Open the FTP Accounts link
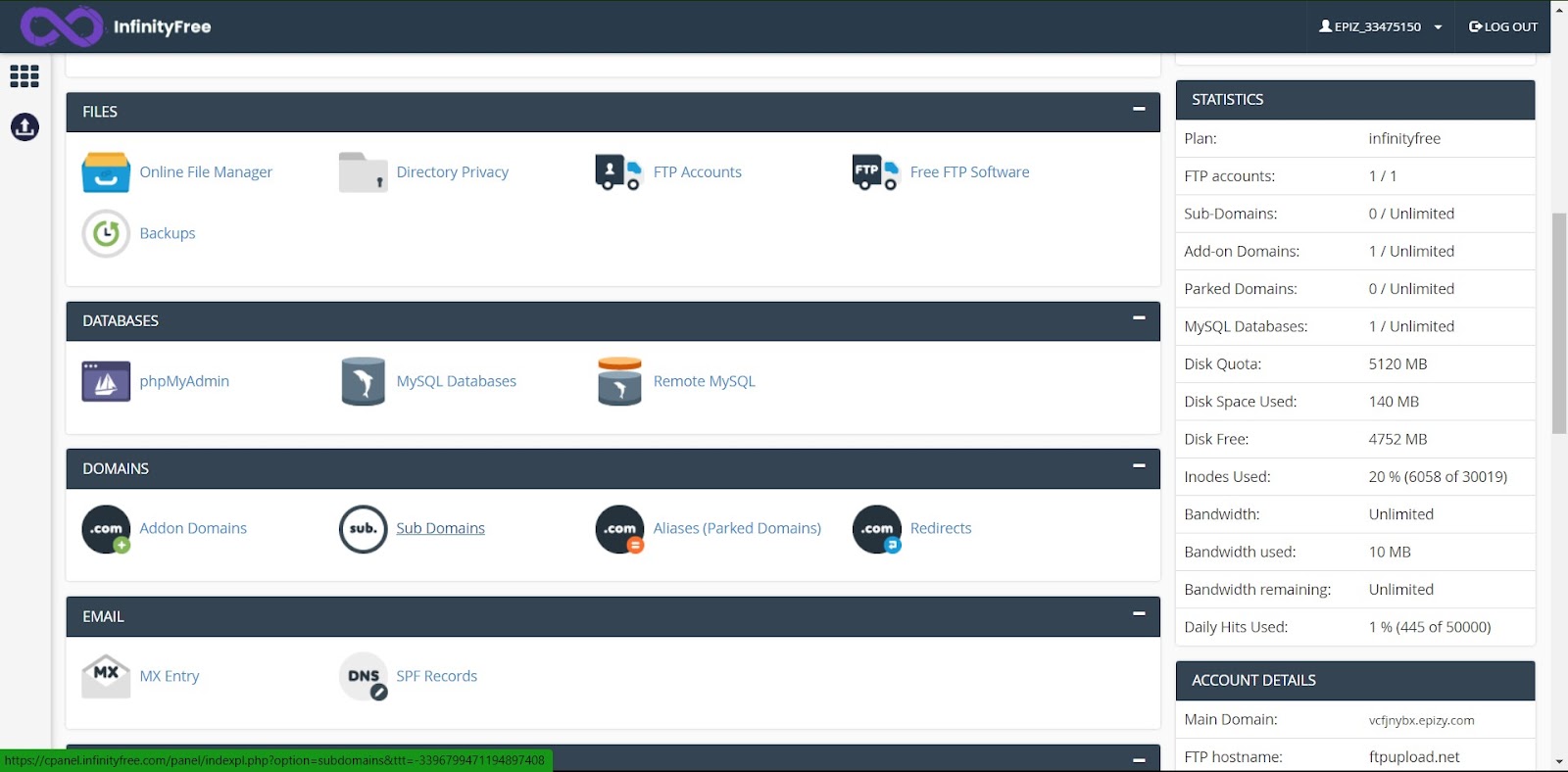 click(x=697, y=172)
